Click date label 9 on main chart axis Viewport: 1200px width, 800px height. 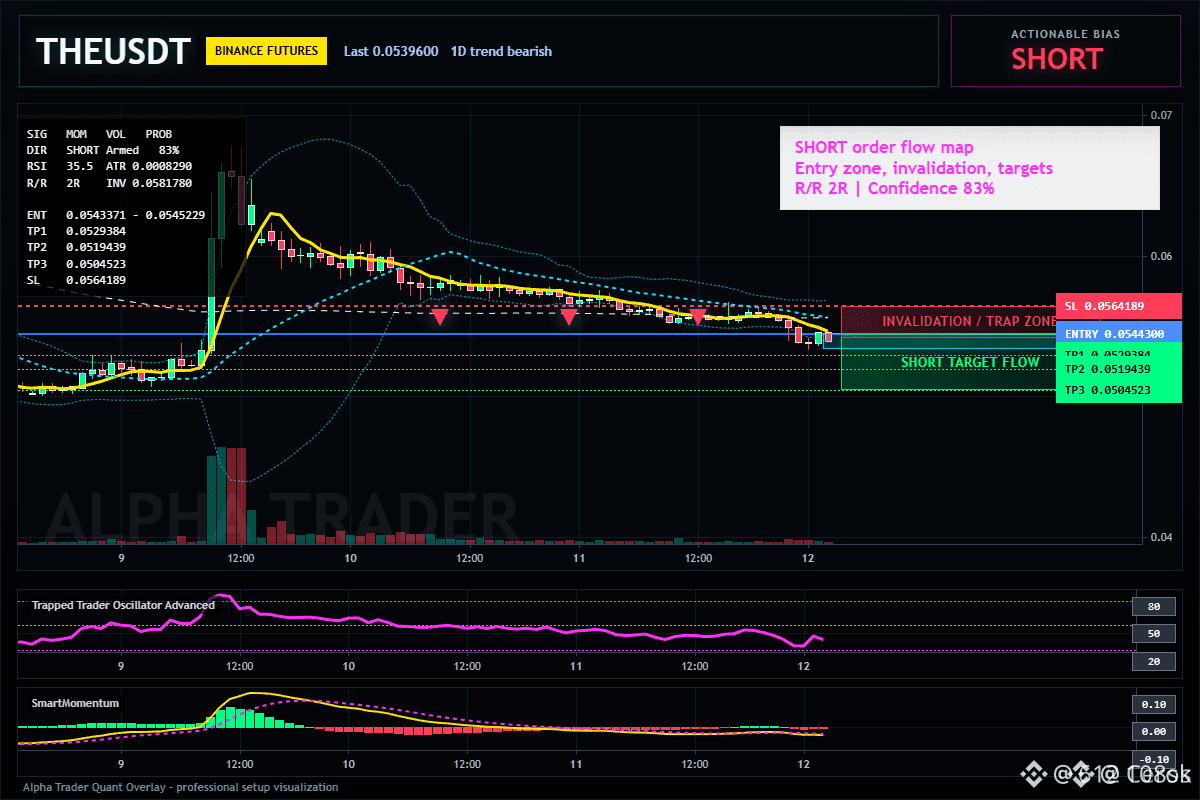[x=121, y=558]
